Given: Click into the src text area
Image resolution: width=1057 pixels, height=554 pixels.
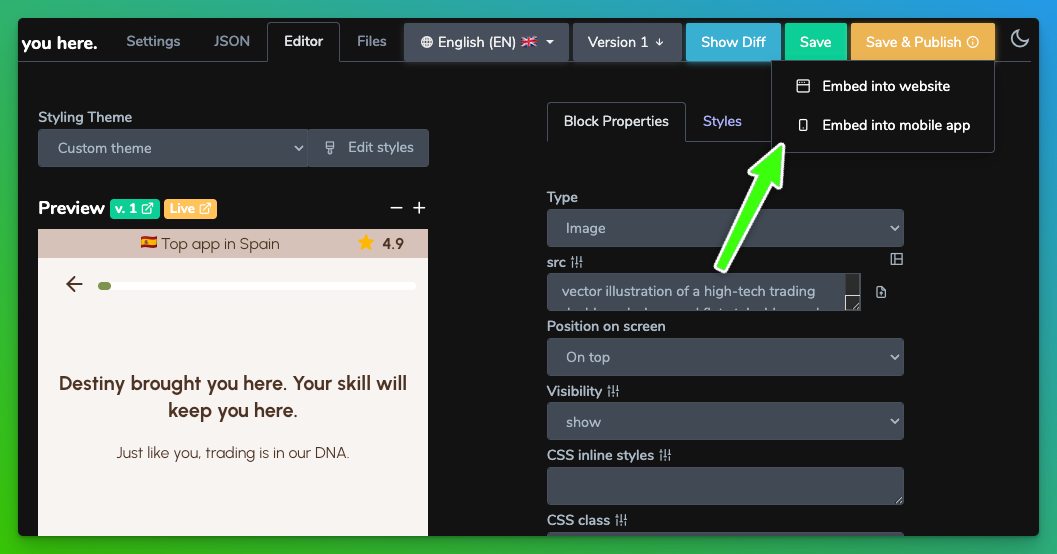Looking at the screenshot, I should click(703, 292).
